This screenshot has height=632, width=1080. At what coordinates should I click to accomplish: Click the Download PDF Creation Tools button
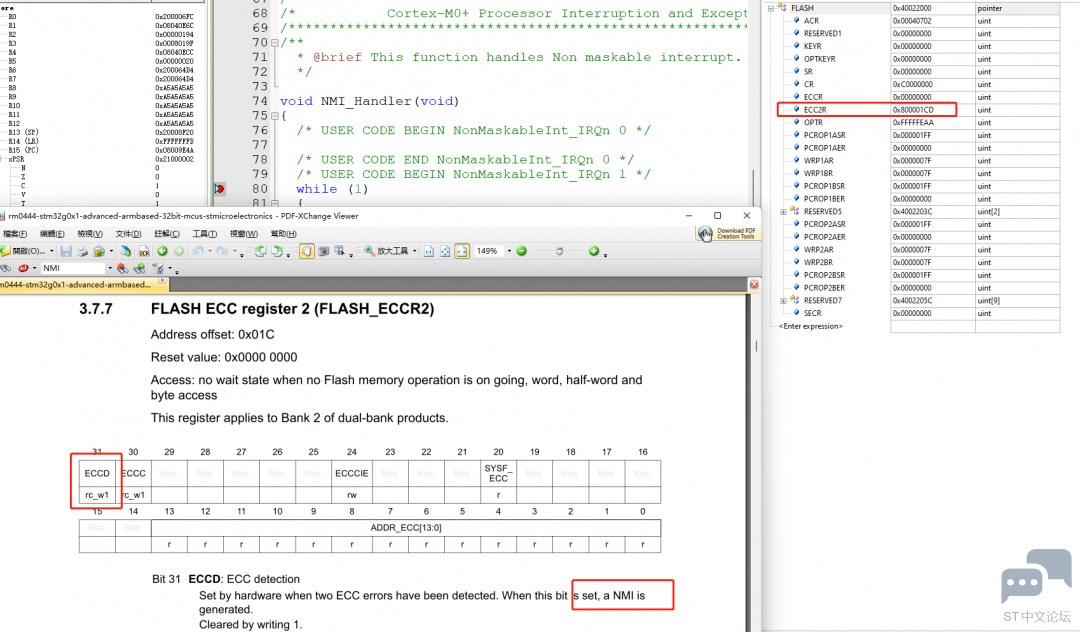[x=726, y=233]
